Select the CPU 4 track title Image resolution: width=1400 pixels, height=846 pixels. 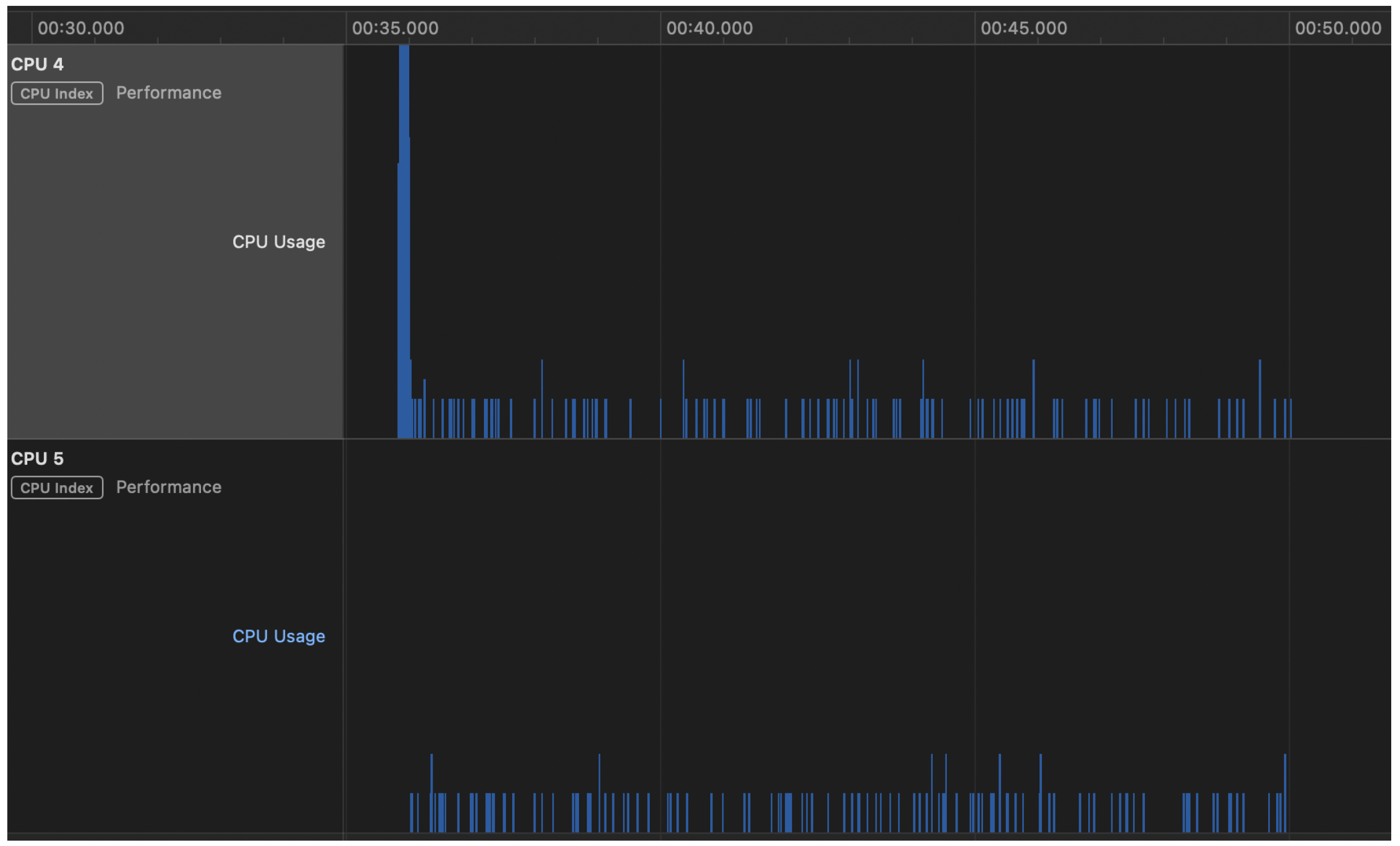[37, 64]
